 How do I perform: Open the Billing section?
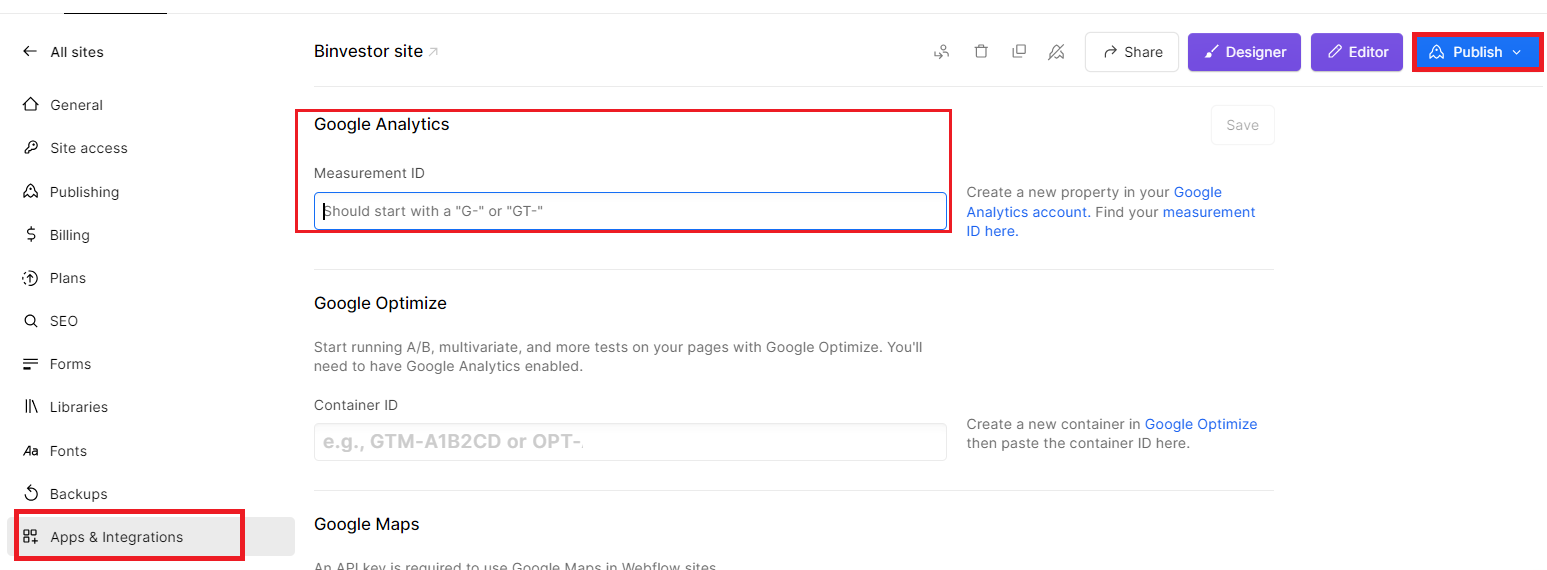point(69,235)
